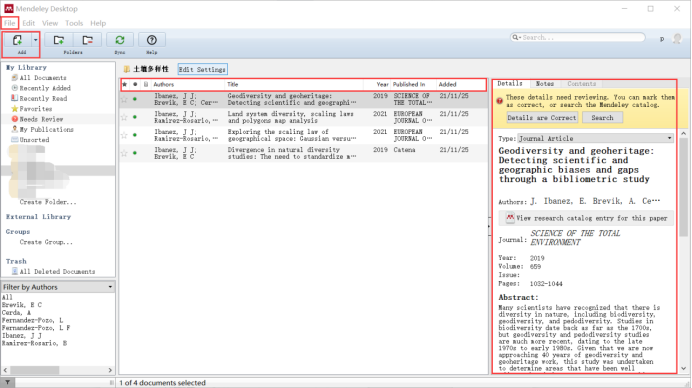Select Recently Read in the library

pos(43,98)
